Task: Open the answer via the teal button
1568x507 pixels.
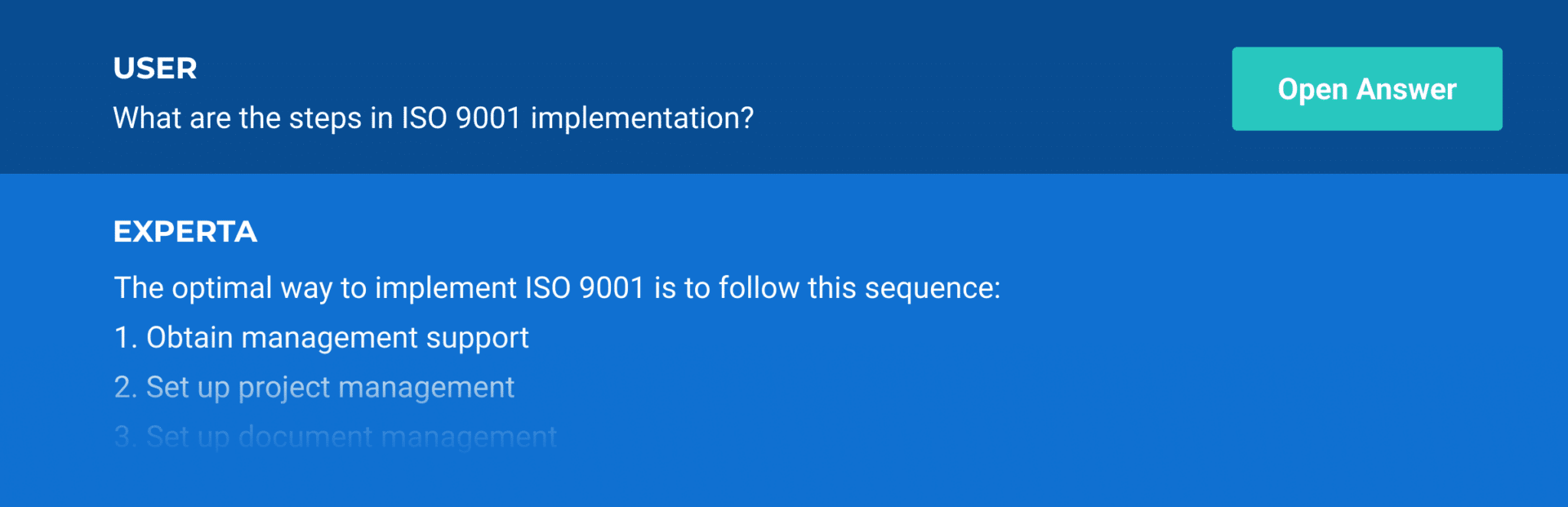Action: [1365, 88]
